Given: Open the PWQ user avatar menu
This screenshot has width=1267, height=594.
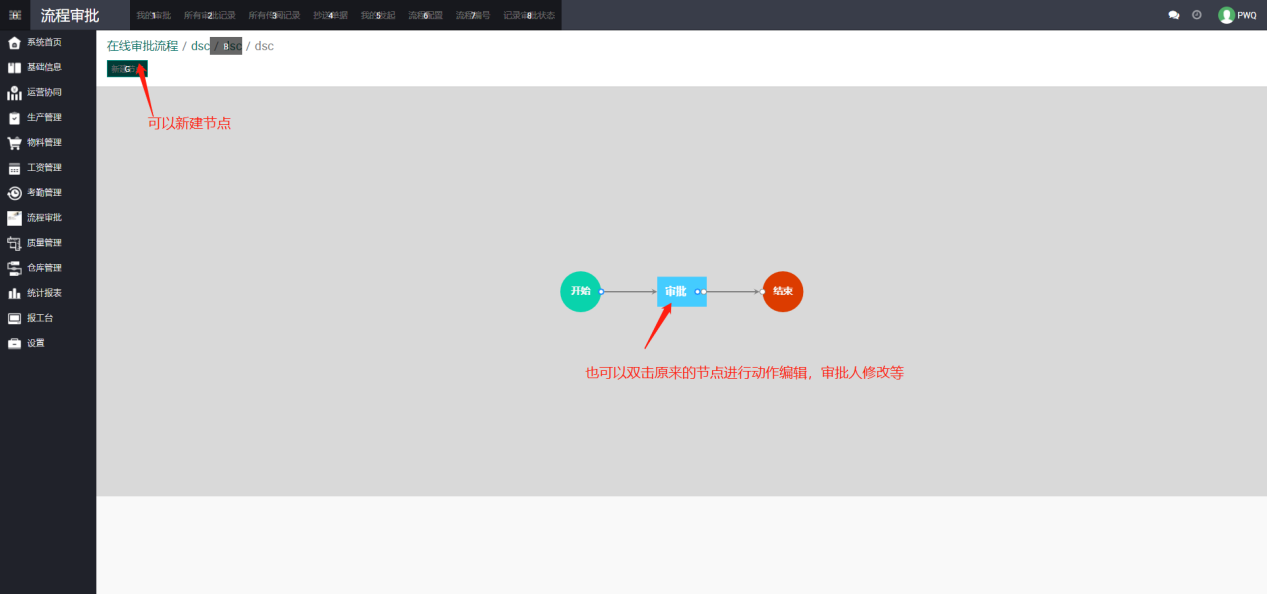Looking at the screenshot, I should (x=1237, y=15).
